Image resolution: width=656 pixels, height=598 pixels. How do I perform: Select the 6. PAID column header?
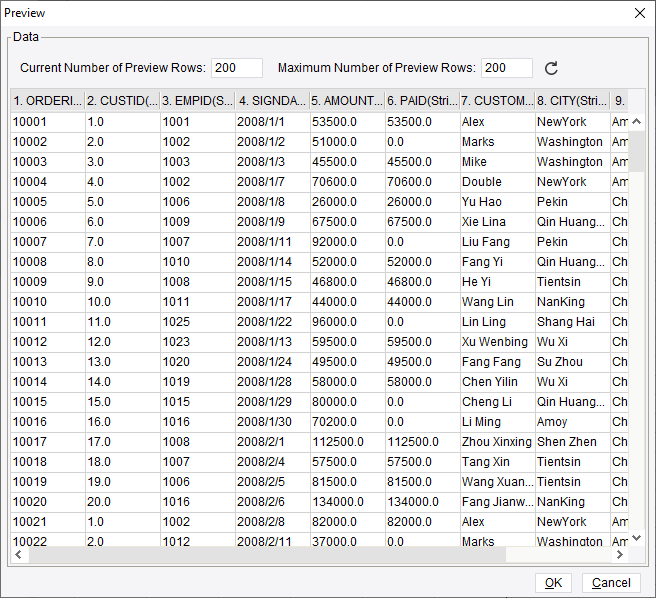(x=422, y=101)
